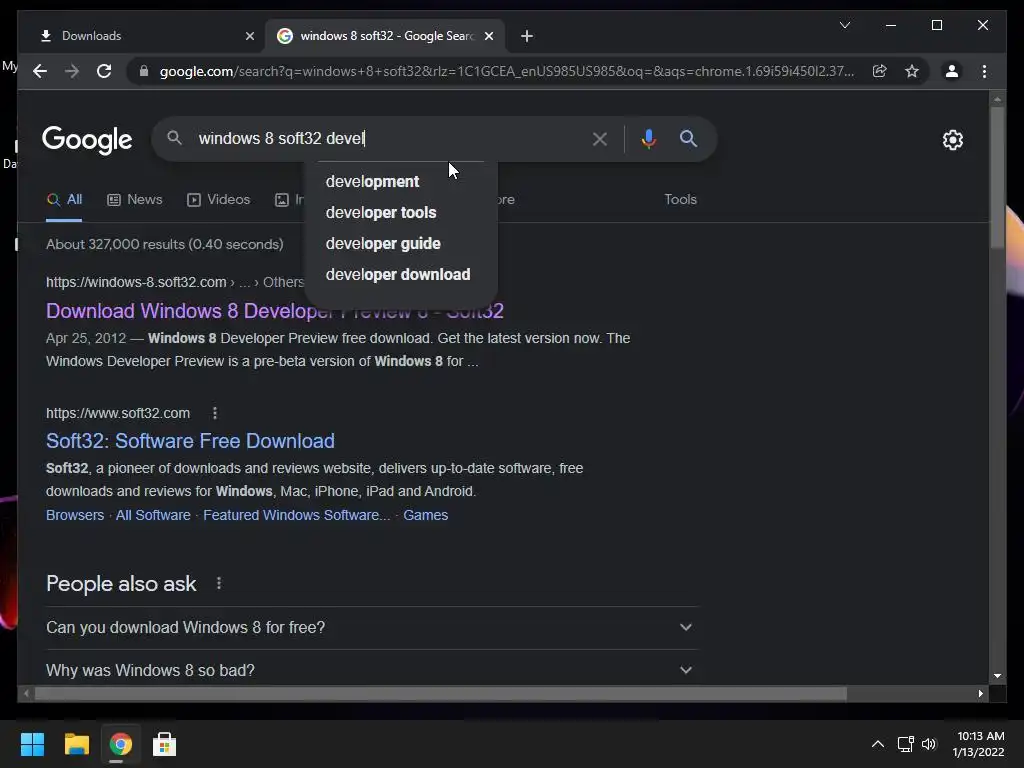Click scroll down arrow on vertical scrollbar

997,676
